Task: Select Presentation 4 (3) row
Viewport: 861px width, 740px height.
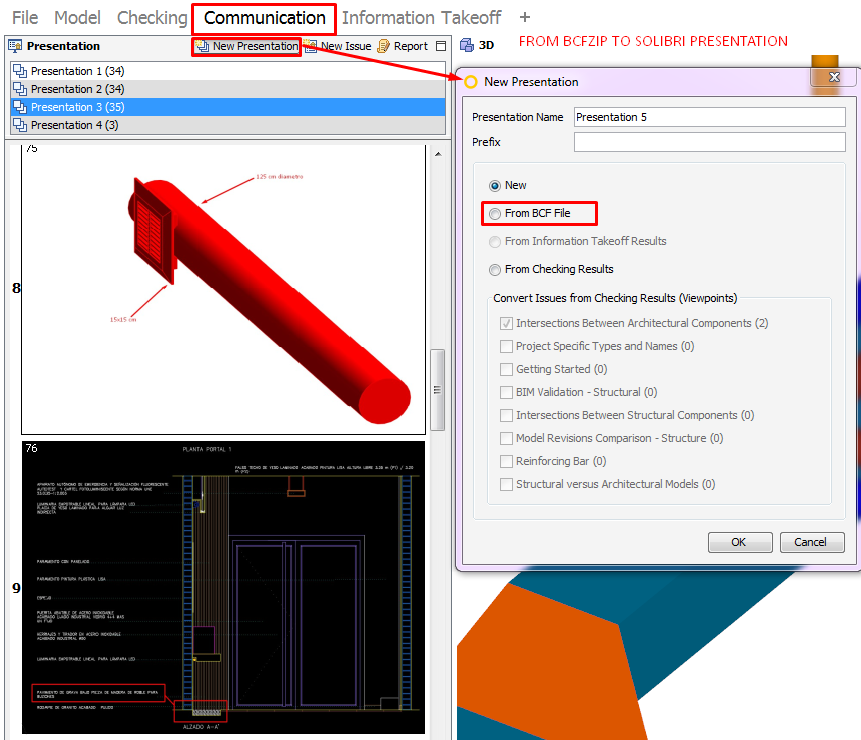Action: coord(228,125)
